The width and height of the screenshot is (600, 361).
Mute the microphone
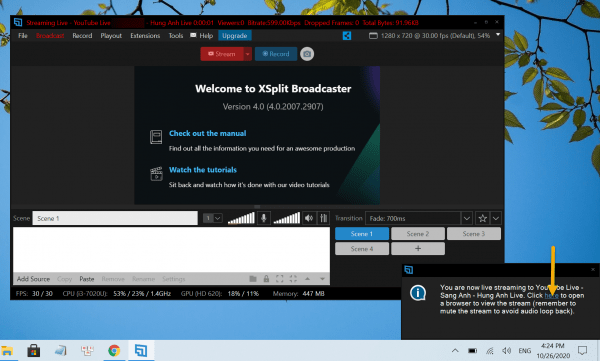click(x=263, y=218)
